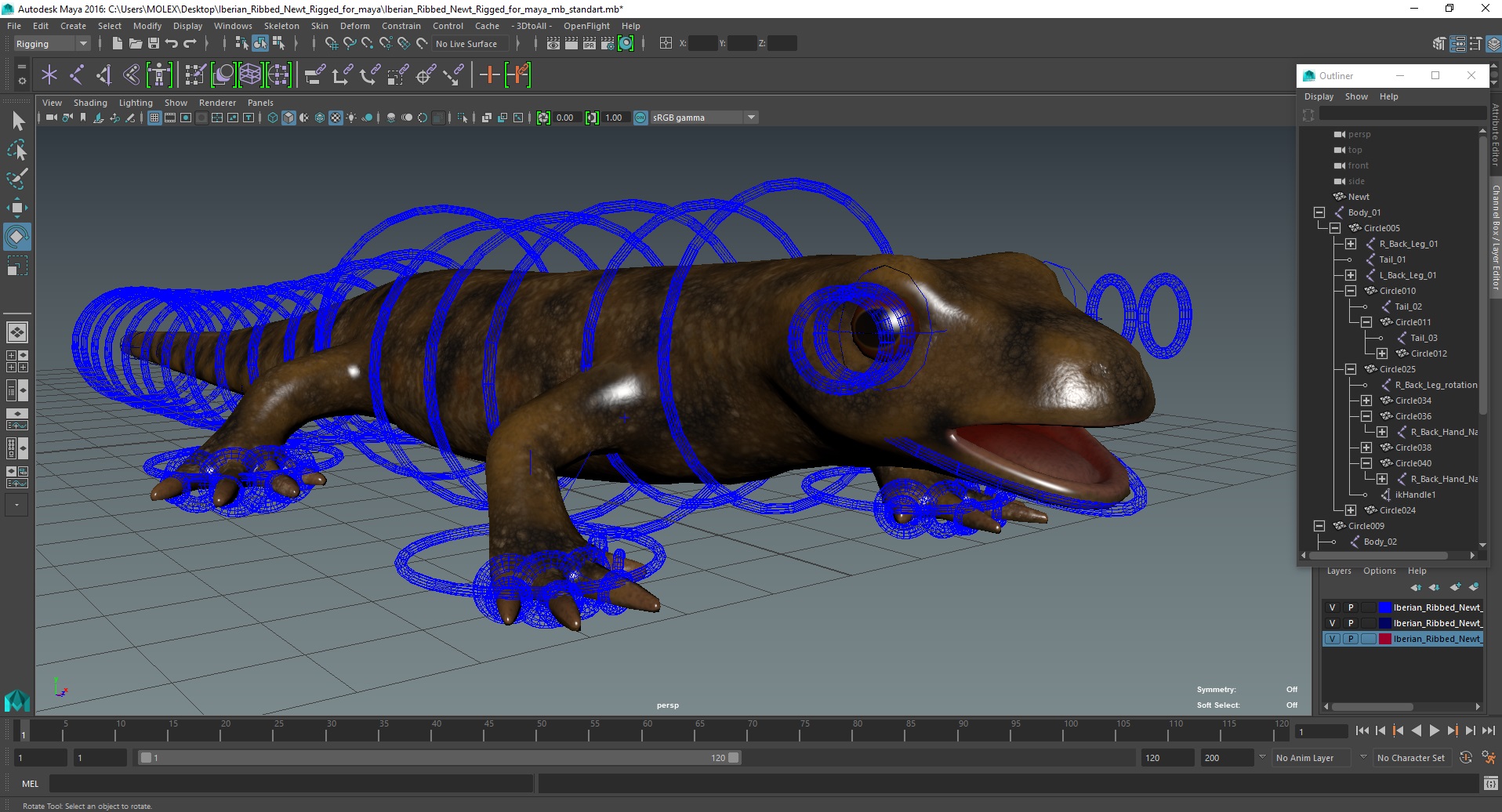Collapse the Circle025 node in Outliner
The height and width of the screenshot is (812, 1502).
1351,369
